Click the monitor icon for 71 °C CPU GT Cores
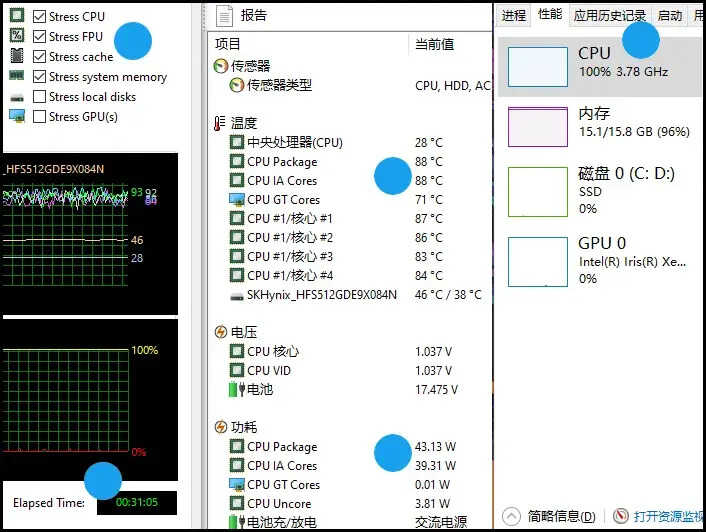Viewport: 706px width, 532px height. tap(237, 199)
